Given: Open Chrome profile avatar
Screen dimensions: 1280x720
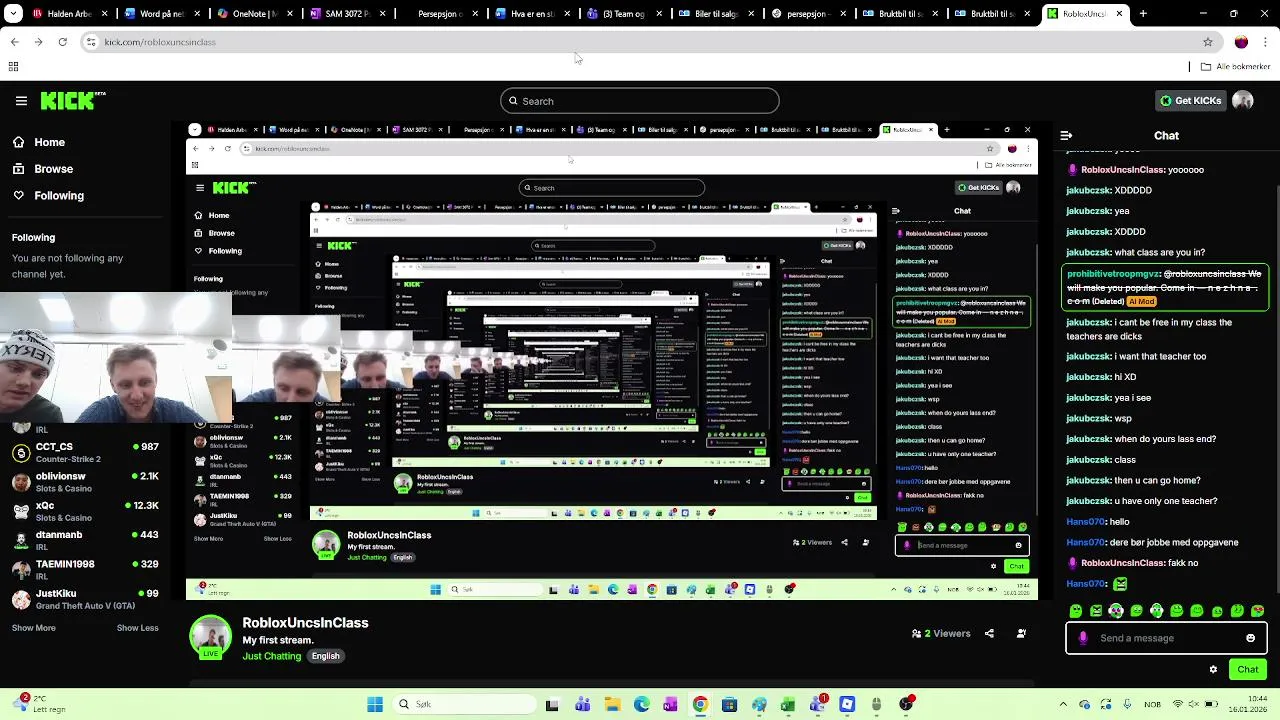Looking at the screenshot, I should (x=1241, y=42).
